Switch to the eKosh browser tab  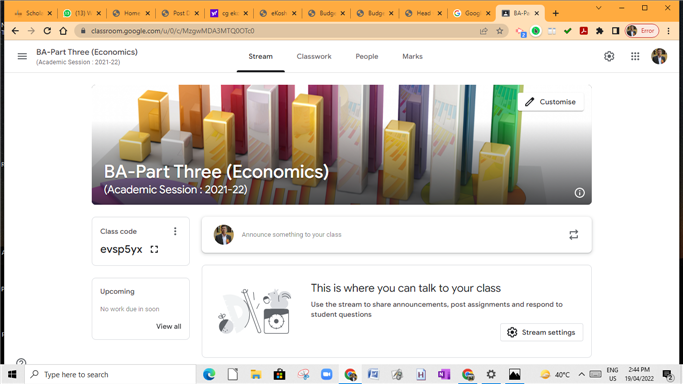pyautogui.click(x=278, y=13)
